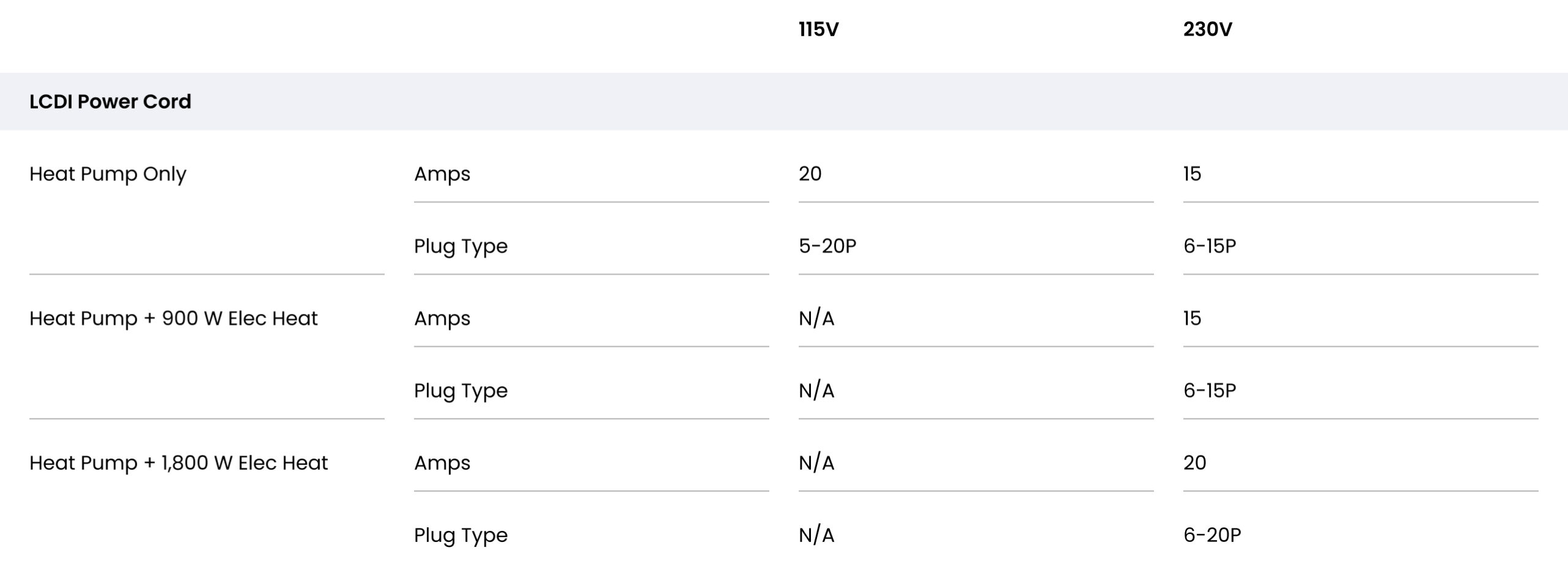Viewport: 1568px width, 564px height.
Task: Select the 5-20P plug type value
Action: point(827,246)
